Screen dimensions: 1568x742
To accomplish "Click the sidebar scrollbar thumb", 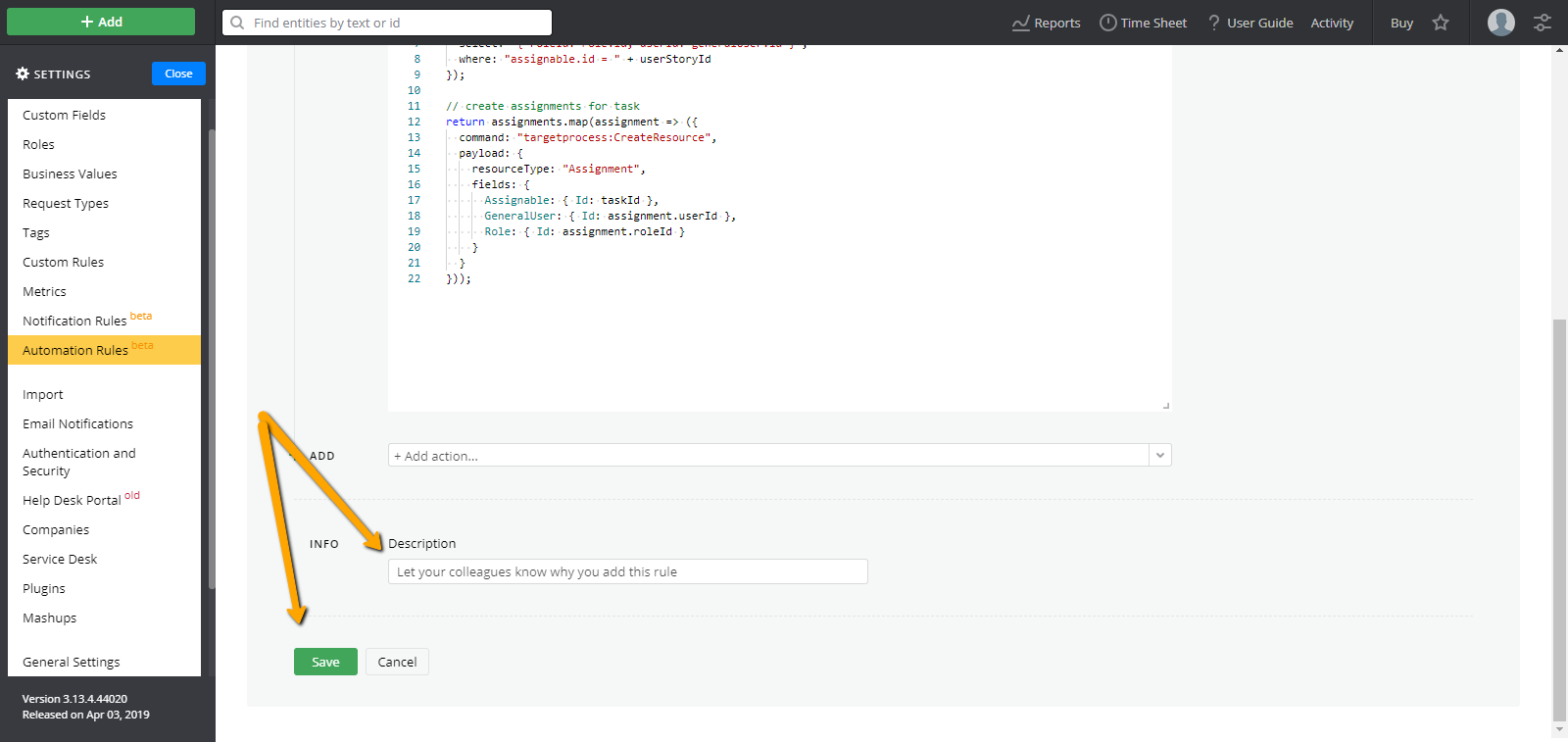I will pyautogui.click(x=212, y=359).
